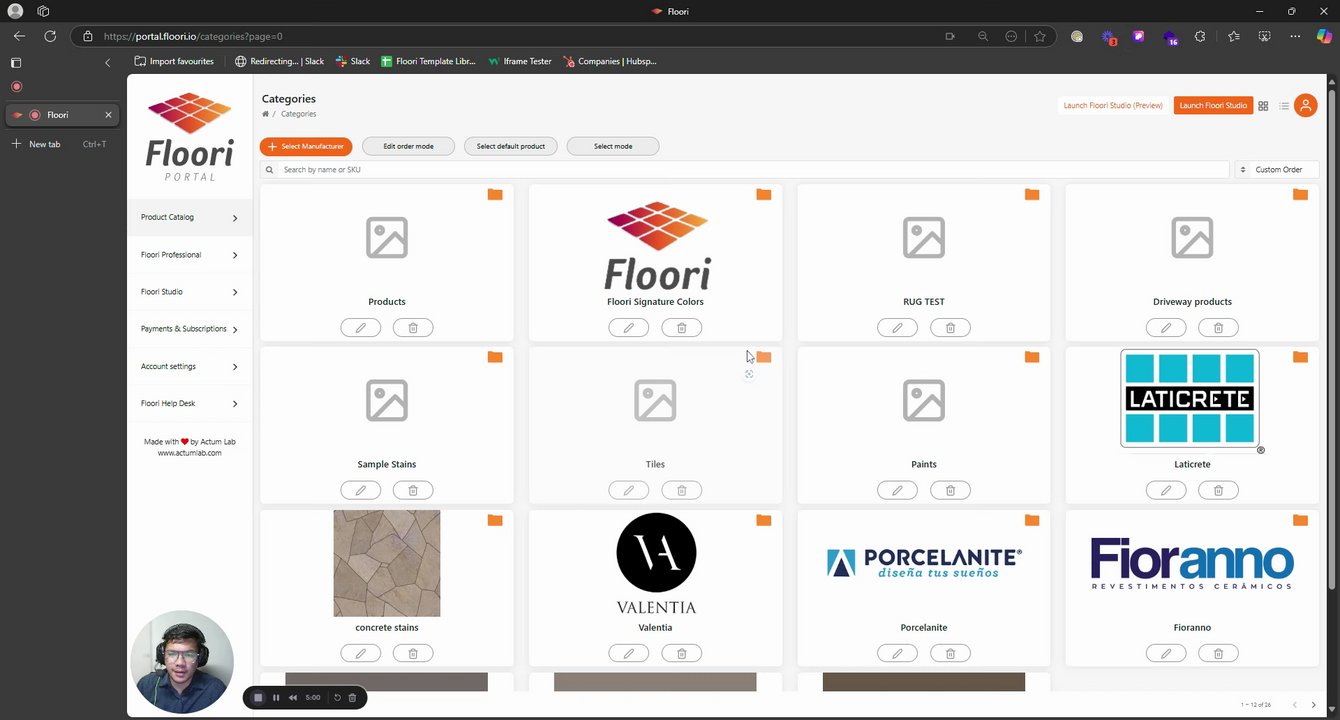
Task: Open the Import favourites bookmark
Action: [x=174, y=61]
